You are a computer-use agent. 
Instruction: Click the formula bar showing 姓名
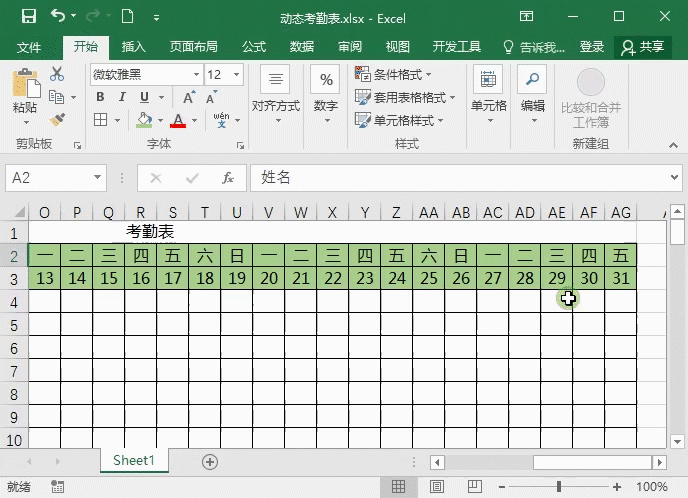459,178
